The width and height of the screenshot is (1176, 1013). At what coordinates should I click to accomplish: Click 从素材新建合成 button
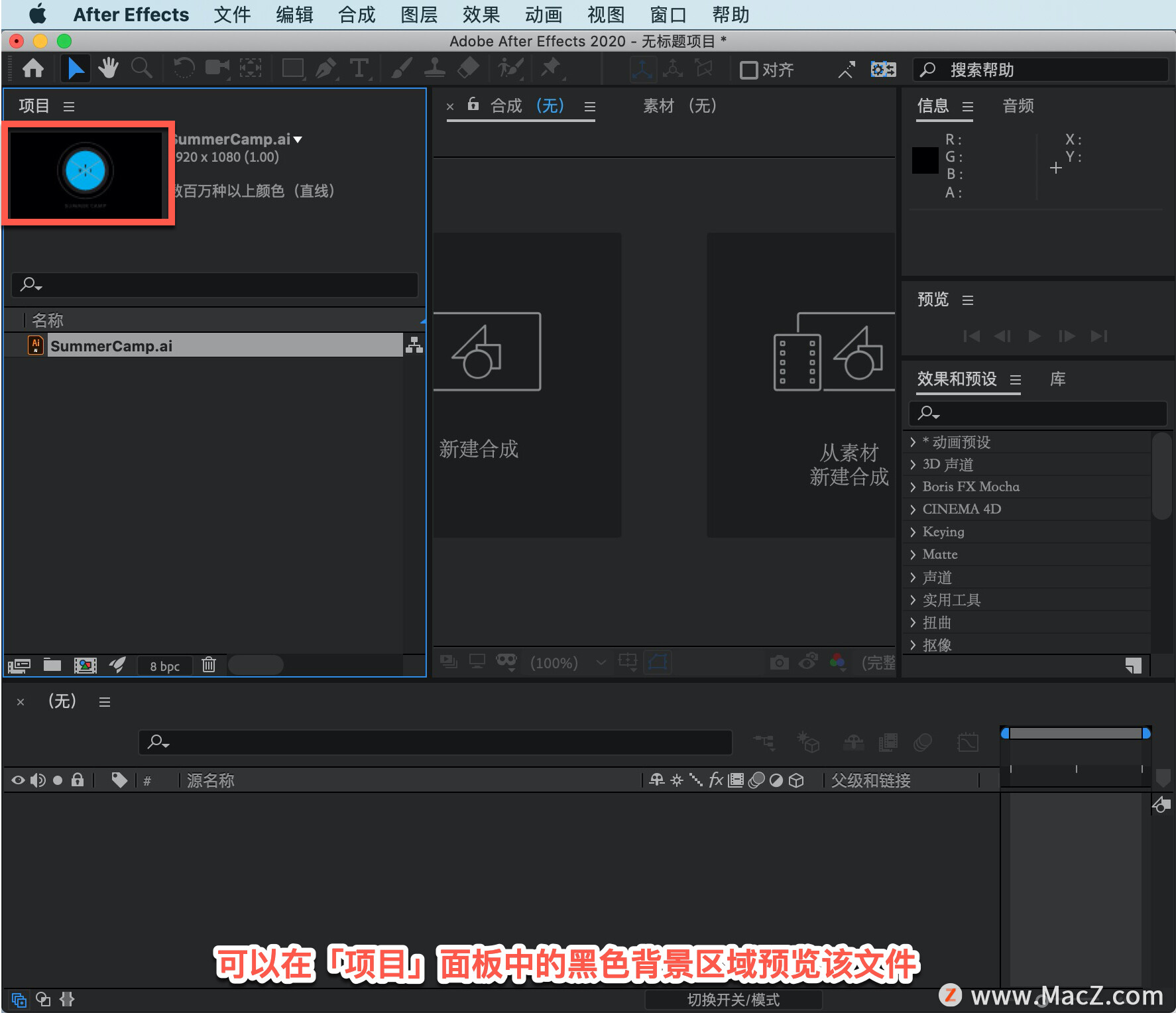801,385
